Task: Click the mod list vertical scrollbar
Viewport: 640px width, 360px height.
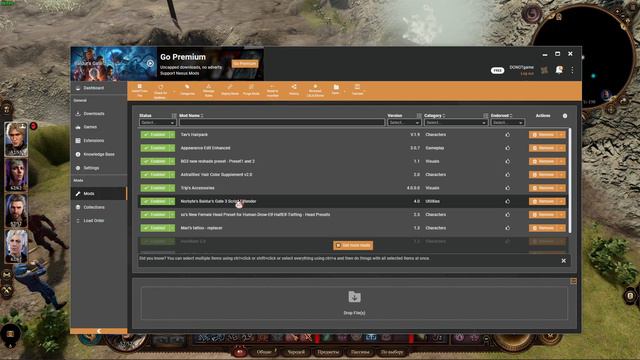Action: click(x=570, y=181)
